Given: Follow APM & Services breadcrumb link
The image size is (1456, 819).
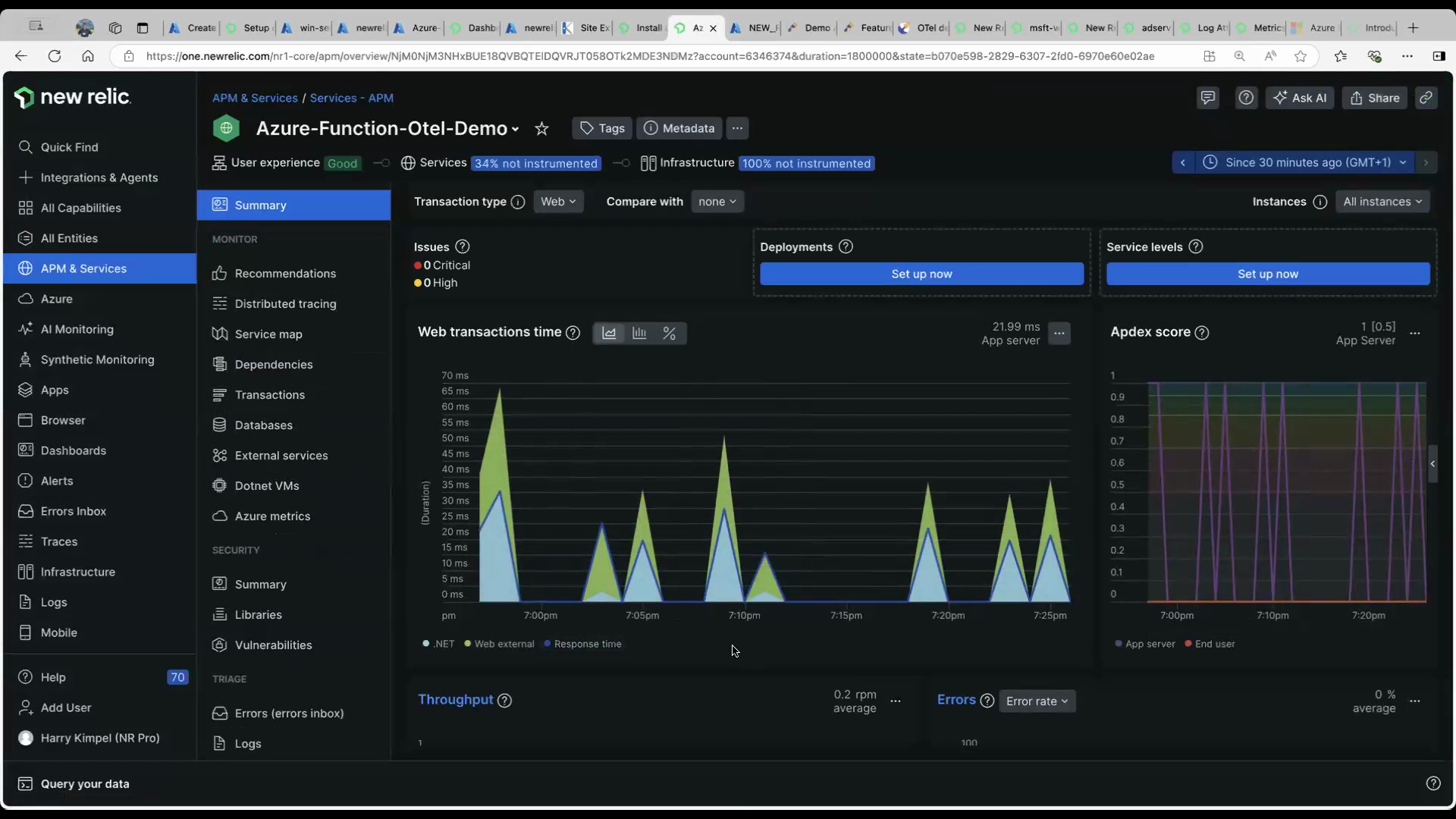Looking at the screenshot, I should click(255, 98).
